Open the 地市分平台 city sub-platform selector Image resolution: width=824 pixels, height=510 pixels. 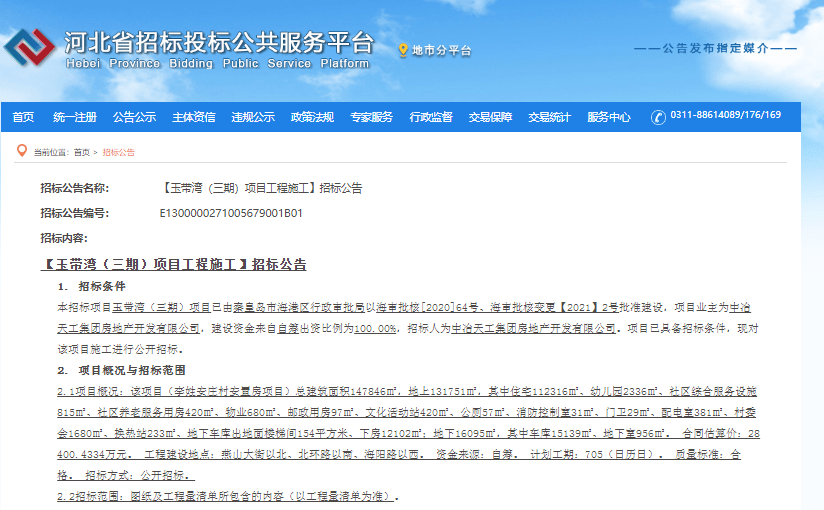[x=441, y=50]
